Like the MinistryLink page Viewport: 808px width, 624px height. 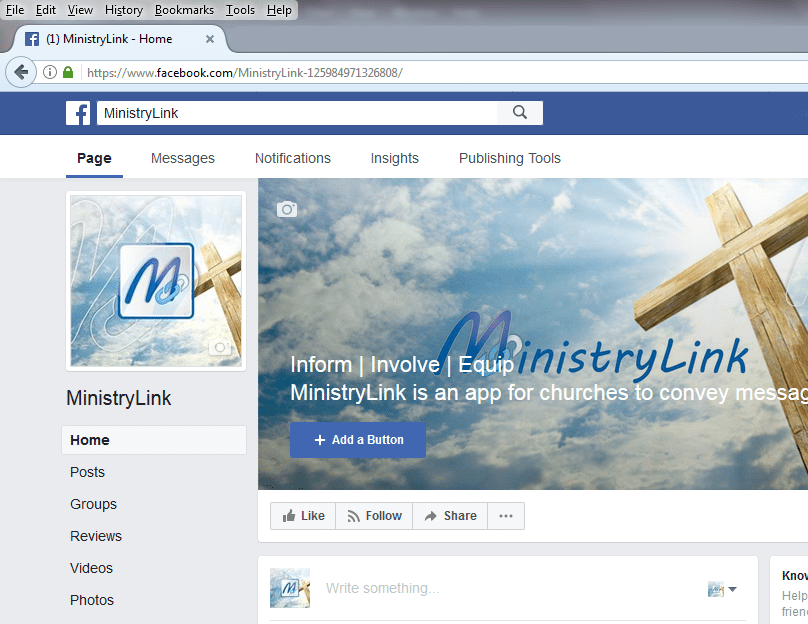[x=303, y=516]
